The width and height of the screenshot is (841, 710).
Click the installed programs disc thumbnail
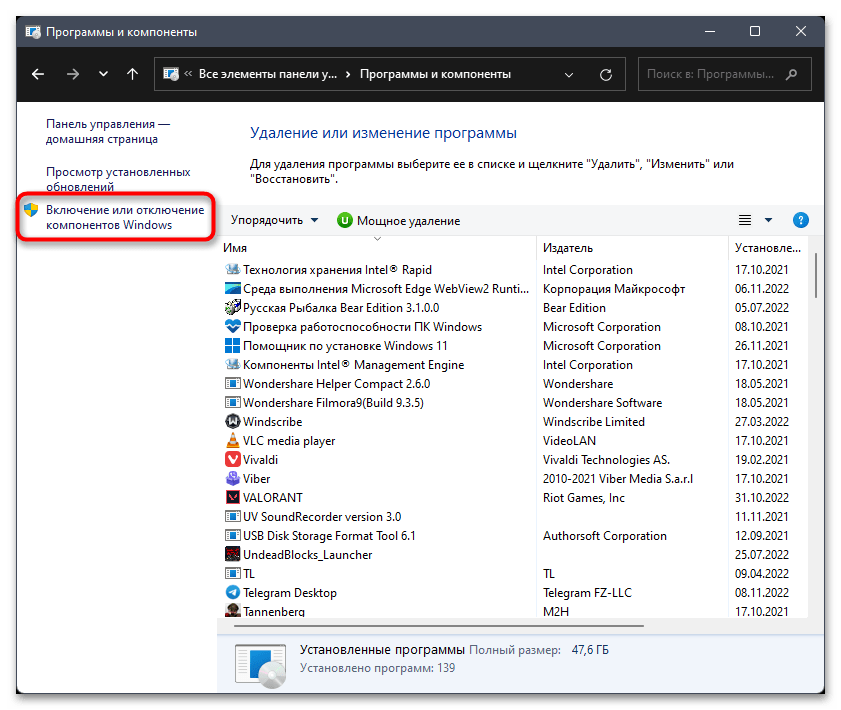click(x=261, y=665)
